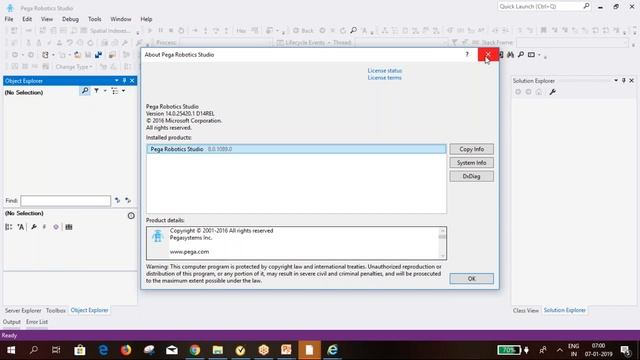Click the Quick Launch search magnifier

click(x=586, y=6)
